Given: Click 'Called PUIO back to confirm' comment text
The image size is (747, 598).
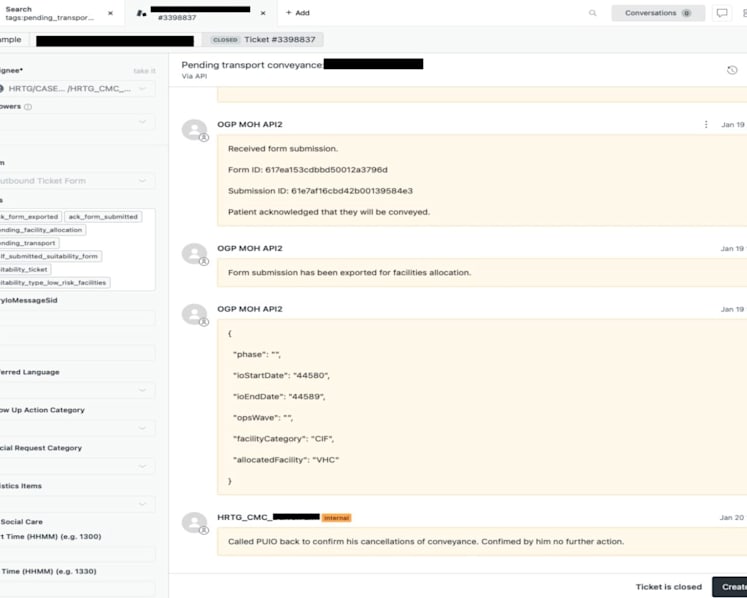Looking at the screenshot, I should [426, 542].
